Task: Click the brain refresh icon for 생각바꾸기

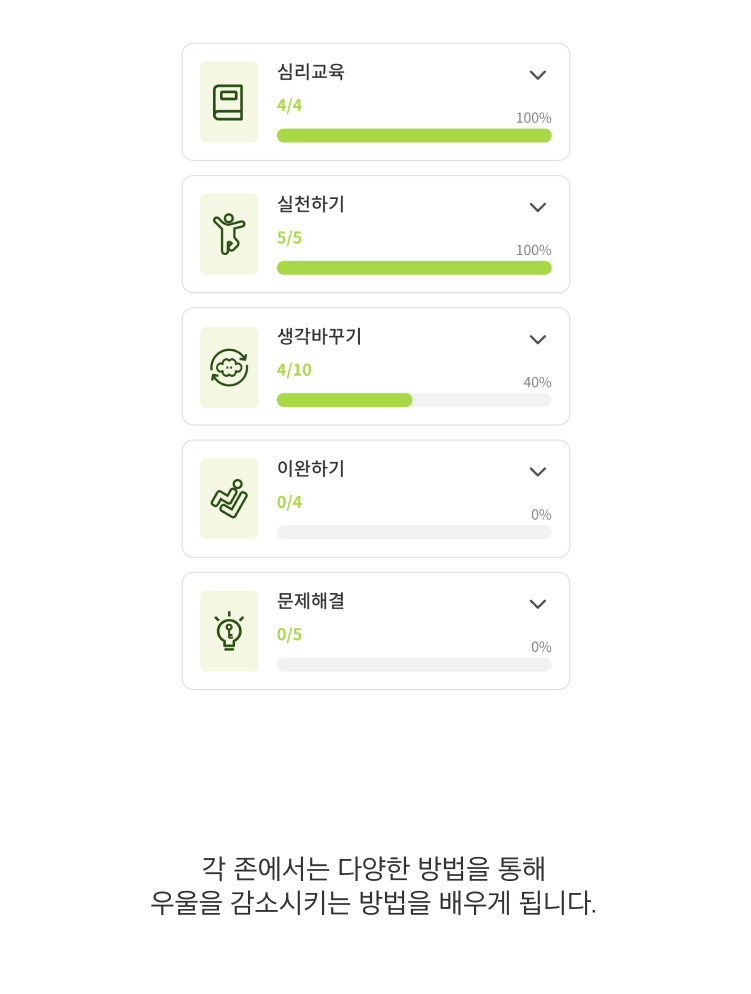Action: (x=229, y=367)
